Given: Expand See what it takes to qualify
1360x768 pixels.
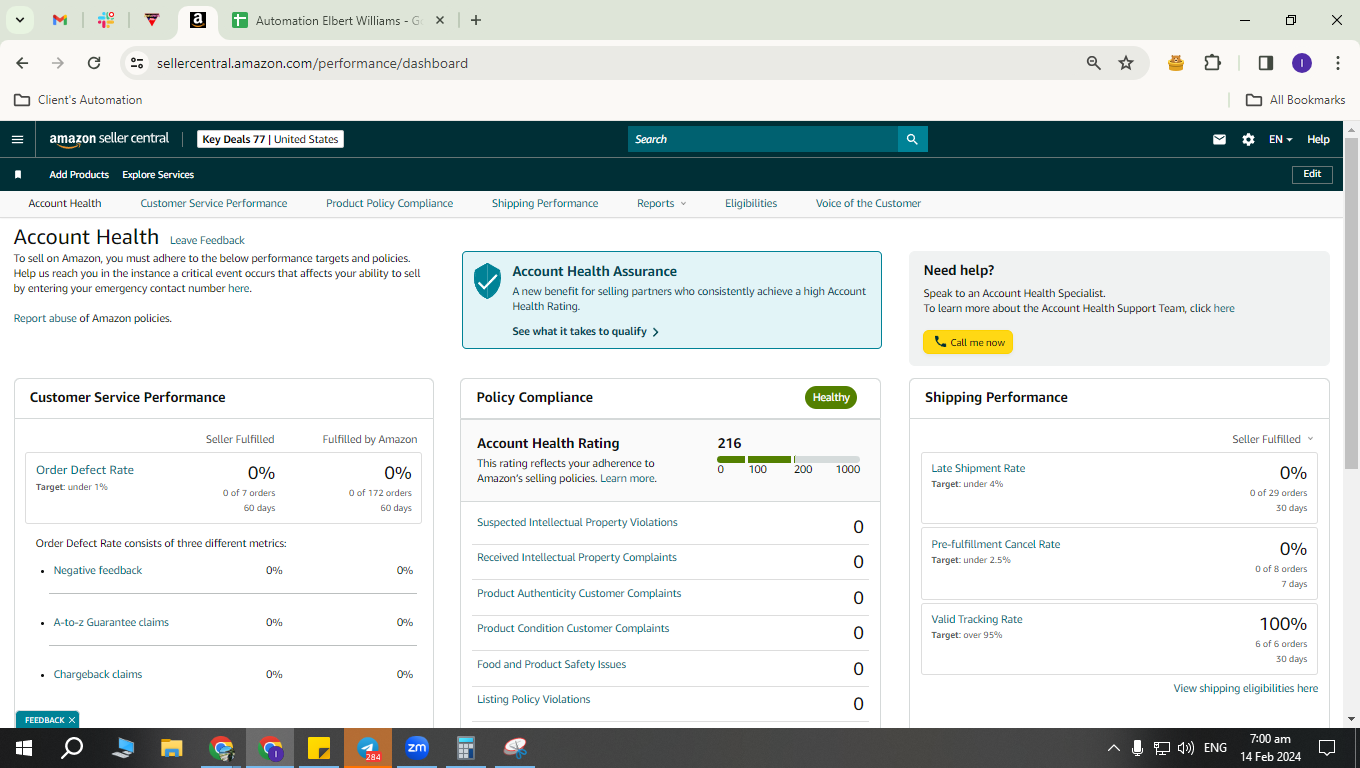Looking at the screenshot, I should click(585, 331).
